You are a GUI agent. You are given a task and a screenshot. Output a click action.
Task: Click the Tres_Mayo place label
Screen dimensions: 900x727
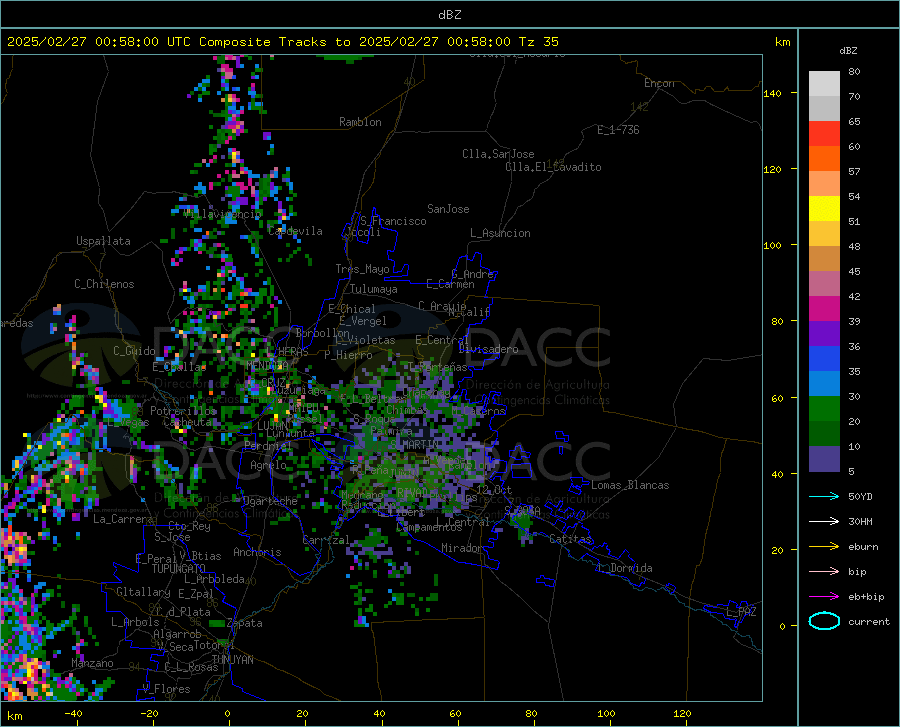[362, 269]
